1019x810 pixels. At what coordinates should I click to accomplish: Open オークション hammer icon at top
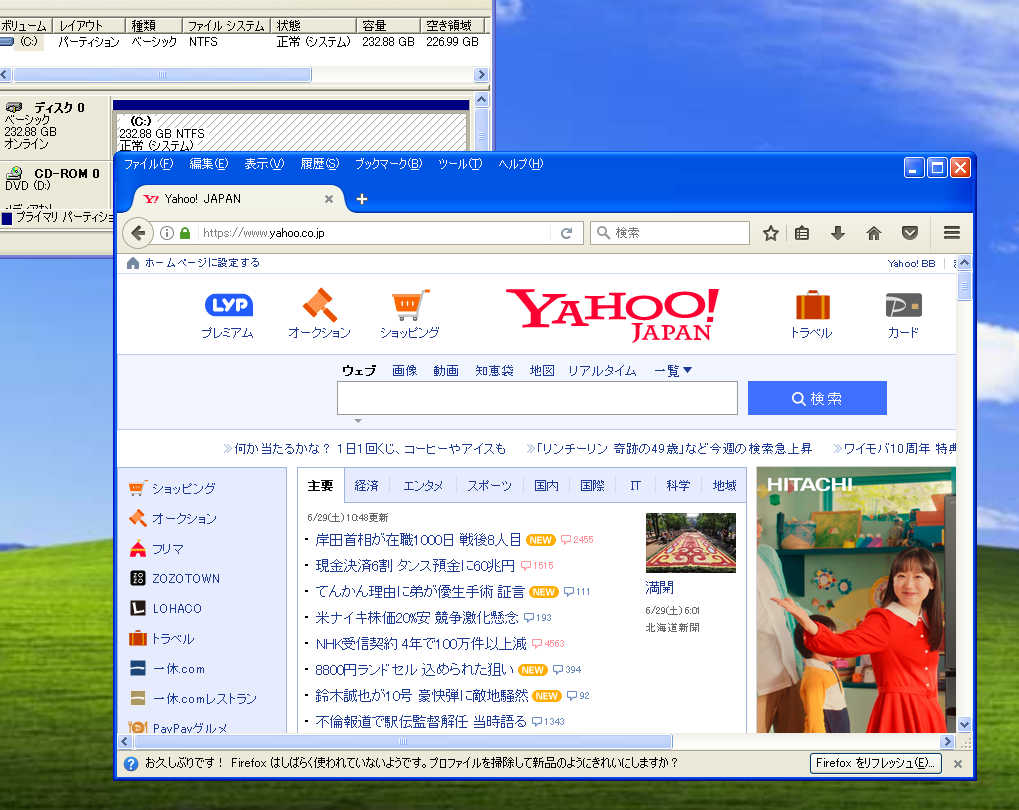point(320,304)
